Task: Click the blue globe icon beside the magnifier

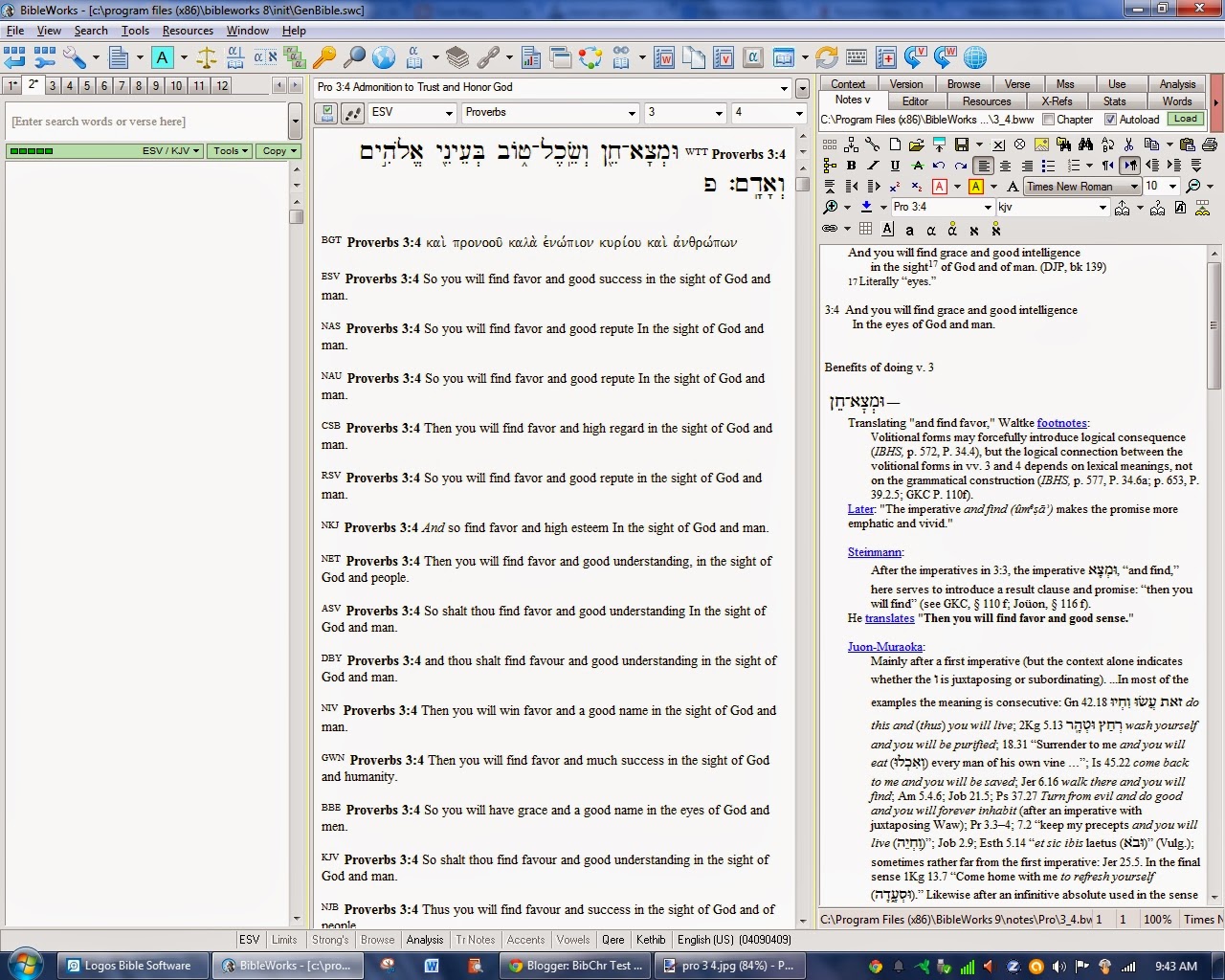Action: tap(384, 57)
